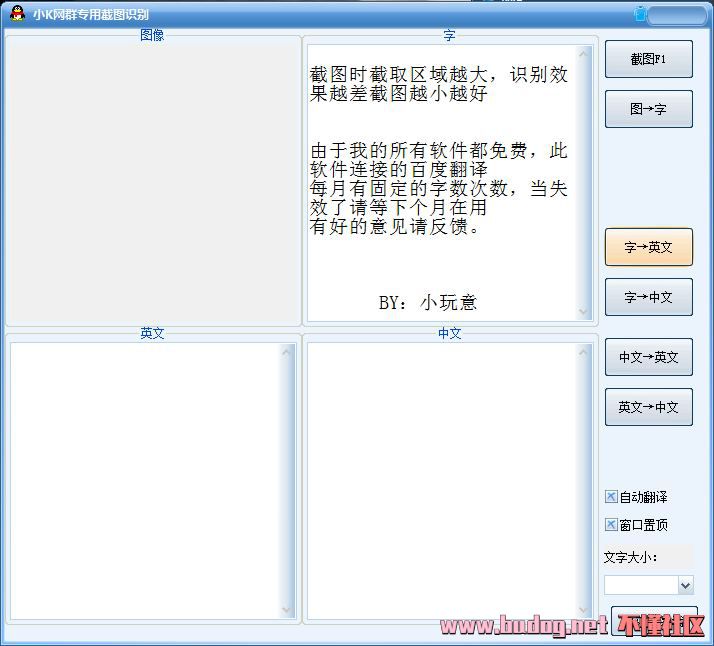The width and height of the screenshot is (714, 646).
Task: Click the text '效了请等下个月在用'
Action: pos(398,208)
